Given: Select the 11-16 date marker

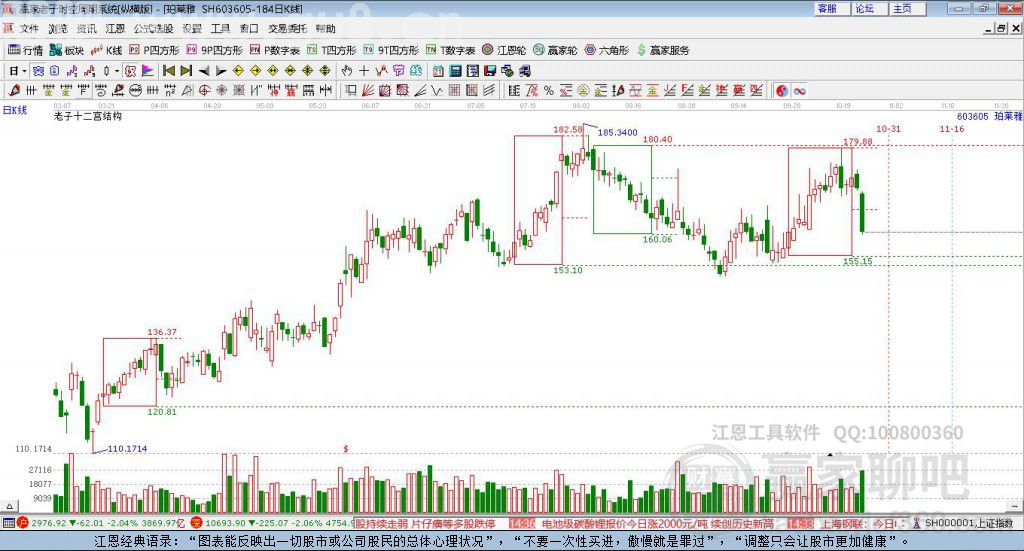Looking at the screenshot, I should click(x=952, y=129).
